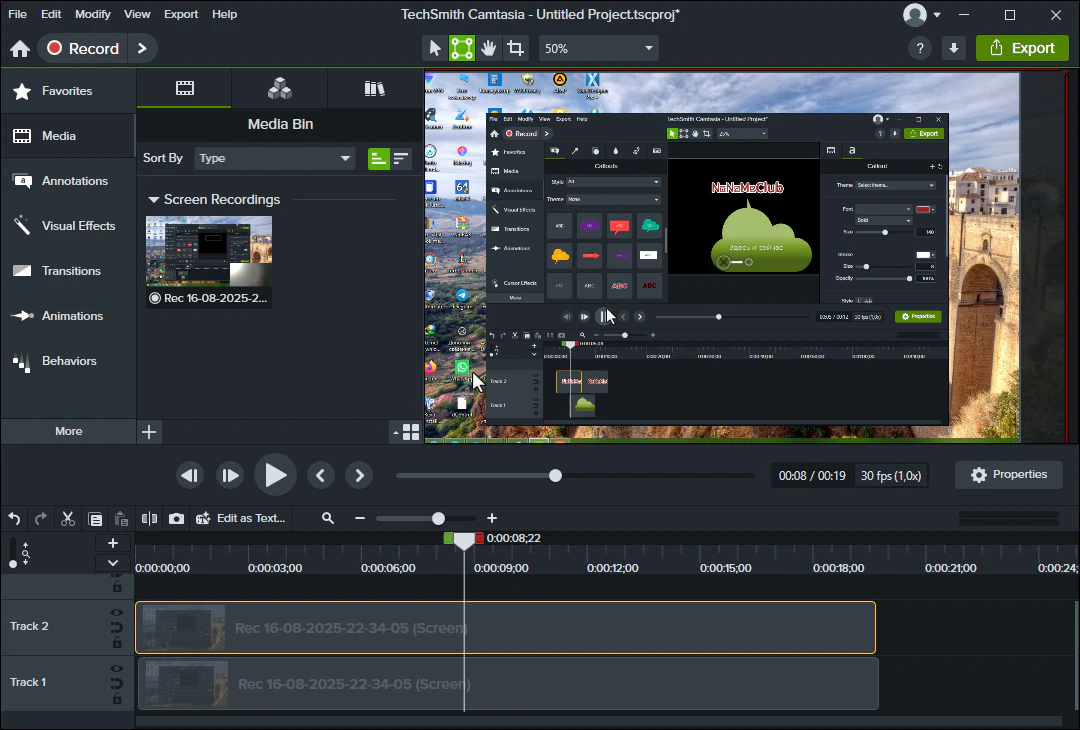Switch media bin to thumbnail grid view
The height and width of the screenshot is (730, 1080).
(410, 432)
